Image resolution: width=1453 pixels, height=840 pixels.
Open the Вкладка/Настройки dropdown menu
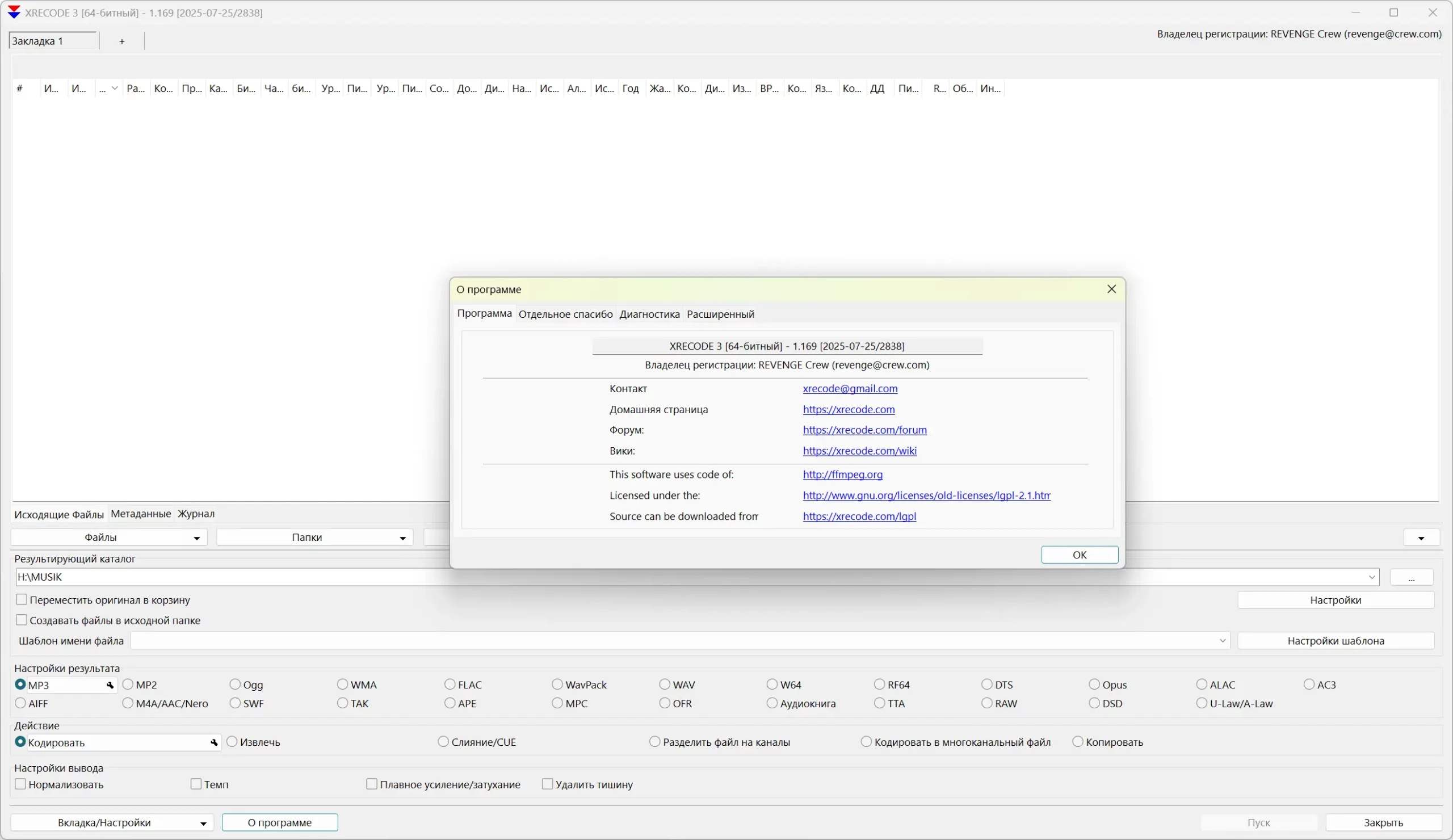coord(203,823)
